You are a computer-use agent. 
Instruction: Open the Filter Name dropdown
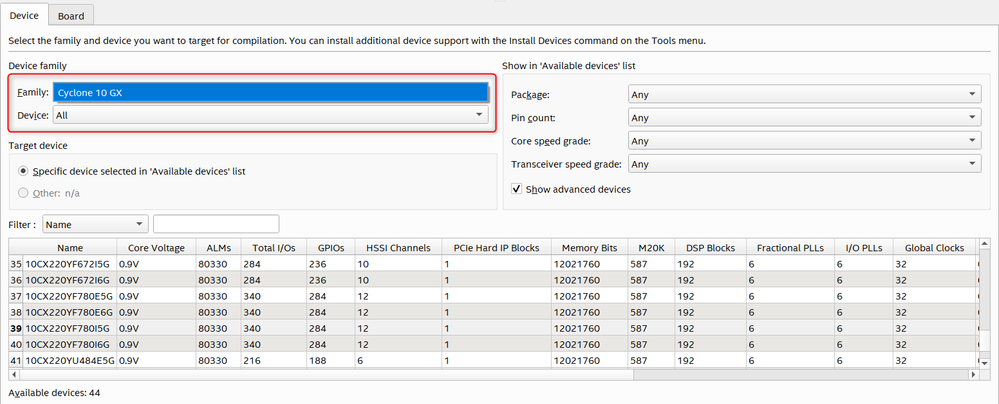pos(95,224)
